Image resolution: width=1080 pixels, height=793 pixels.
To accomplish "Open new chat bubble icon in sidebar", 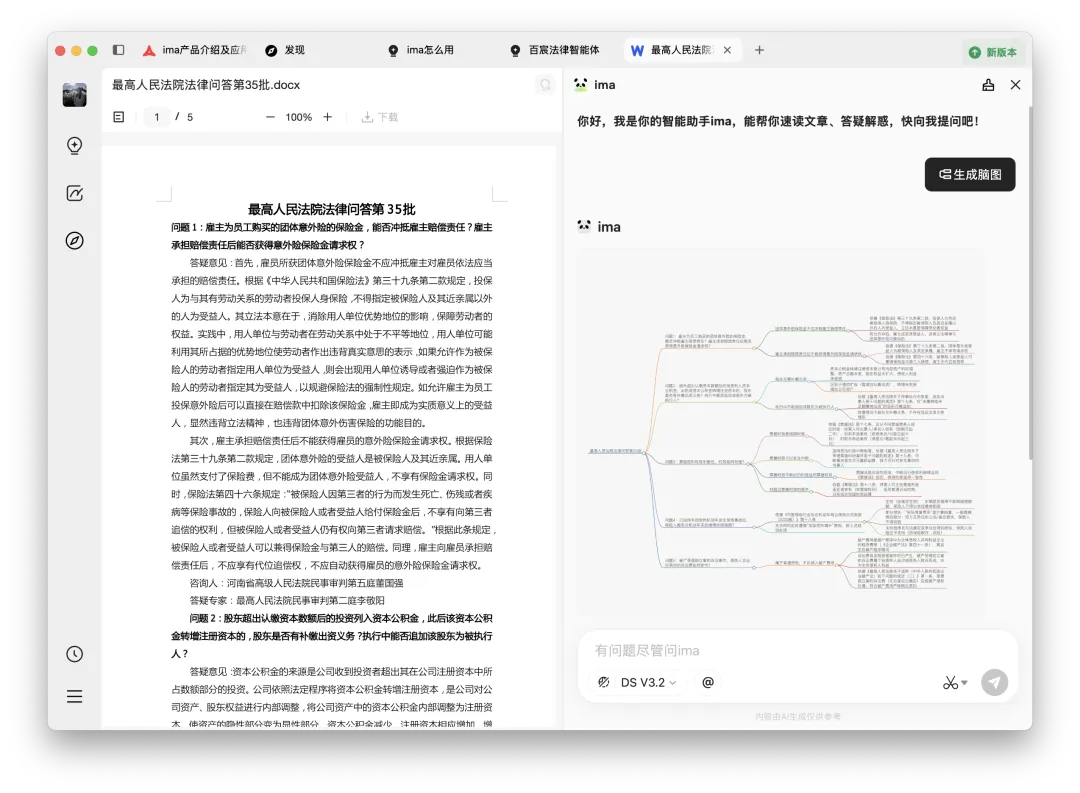I will 74,145.
